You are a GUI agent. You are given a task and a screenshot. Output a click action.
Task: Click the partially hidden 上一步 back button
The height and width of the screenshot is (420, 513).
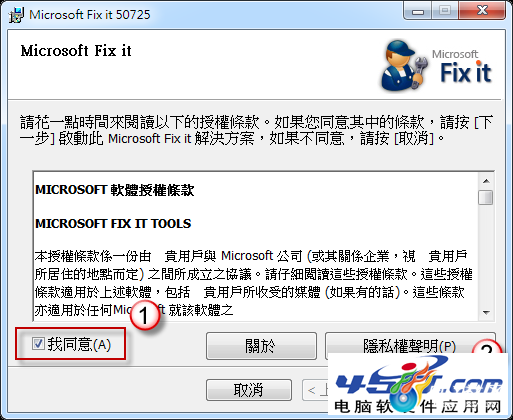pos(315,390)
